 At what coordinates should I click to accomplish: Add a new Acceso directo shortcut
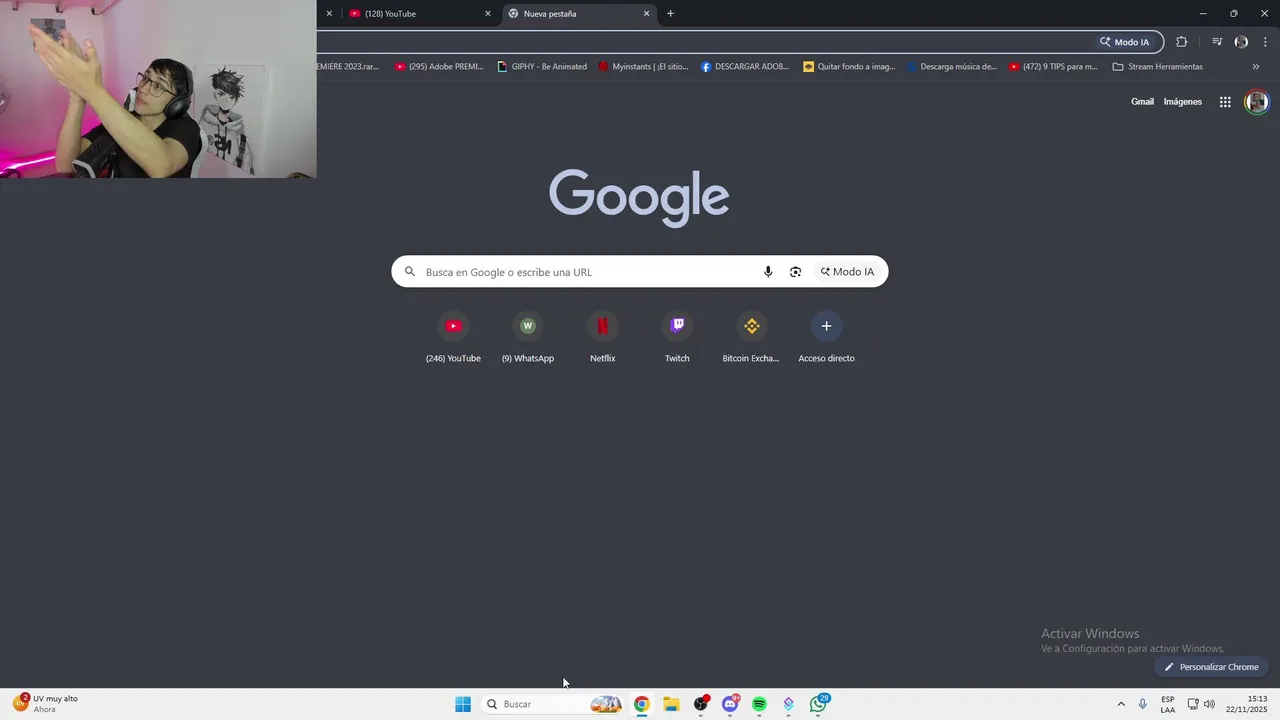(x=826, y=338)
